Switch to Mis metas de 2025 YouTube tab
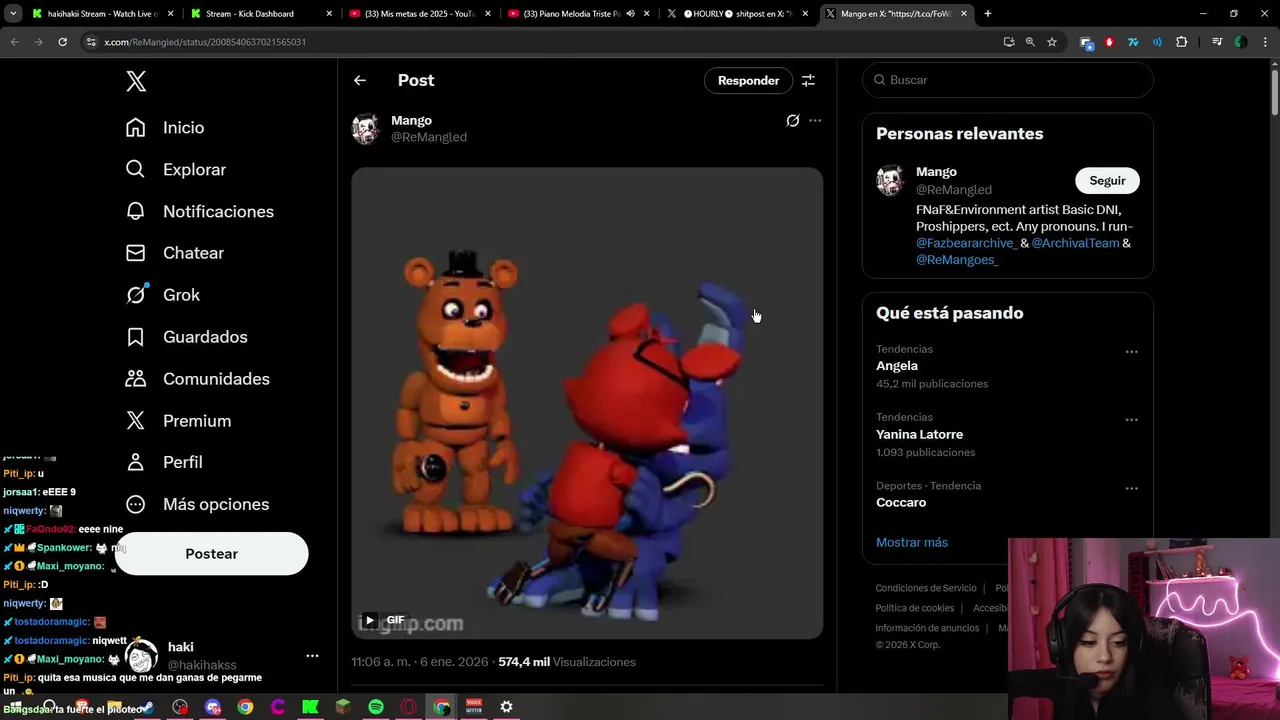The width and height of the screenshot is (1280, 720). pos(418,14)
